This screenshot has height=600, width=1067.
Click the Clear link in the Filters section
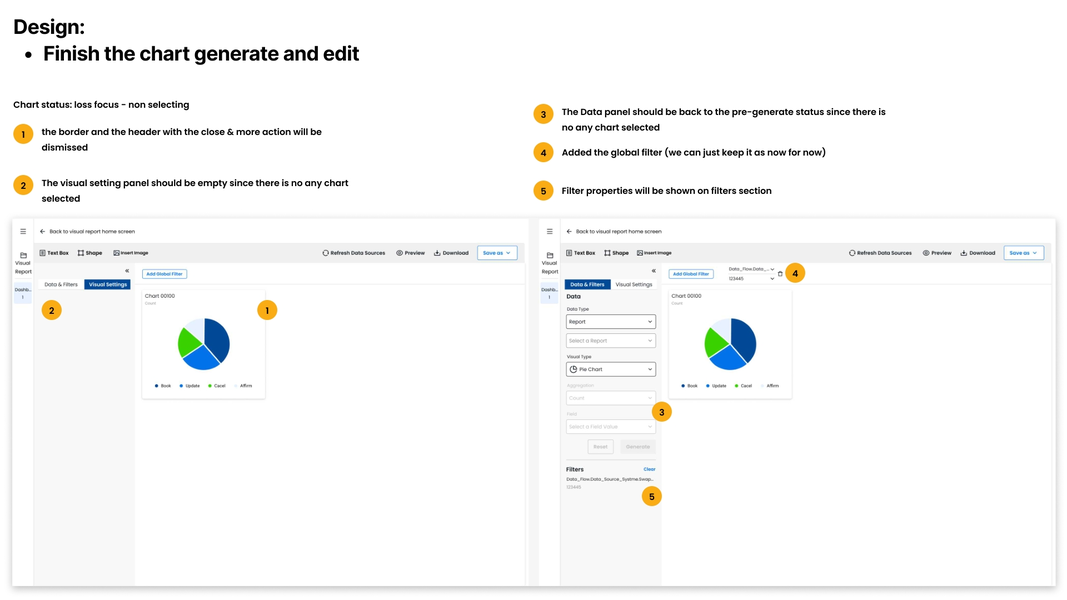[x=649, y=469]
